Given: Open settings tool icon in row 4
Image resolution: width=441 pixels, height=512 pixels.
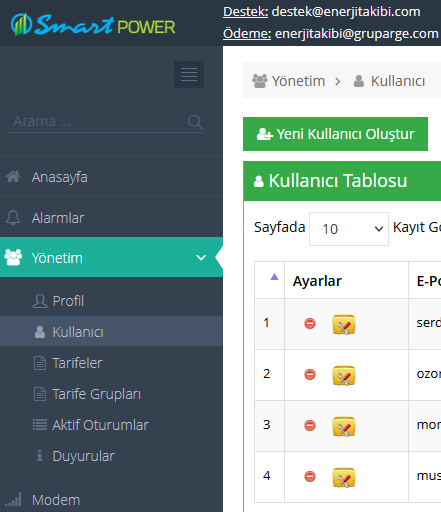Looking at the screenshot, I should tap(344, 477).
